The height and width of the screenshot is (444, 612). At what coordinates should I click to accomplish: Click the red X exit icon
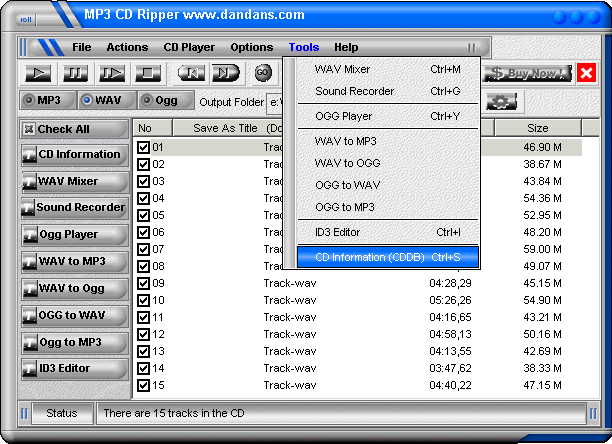pyautogui.click(x=586, y=73)
